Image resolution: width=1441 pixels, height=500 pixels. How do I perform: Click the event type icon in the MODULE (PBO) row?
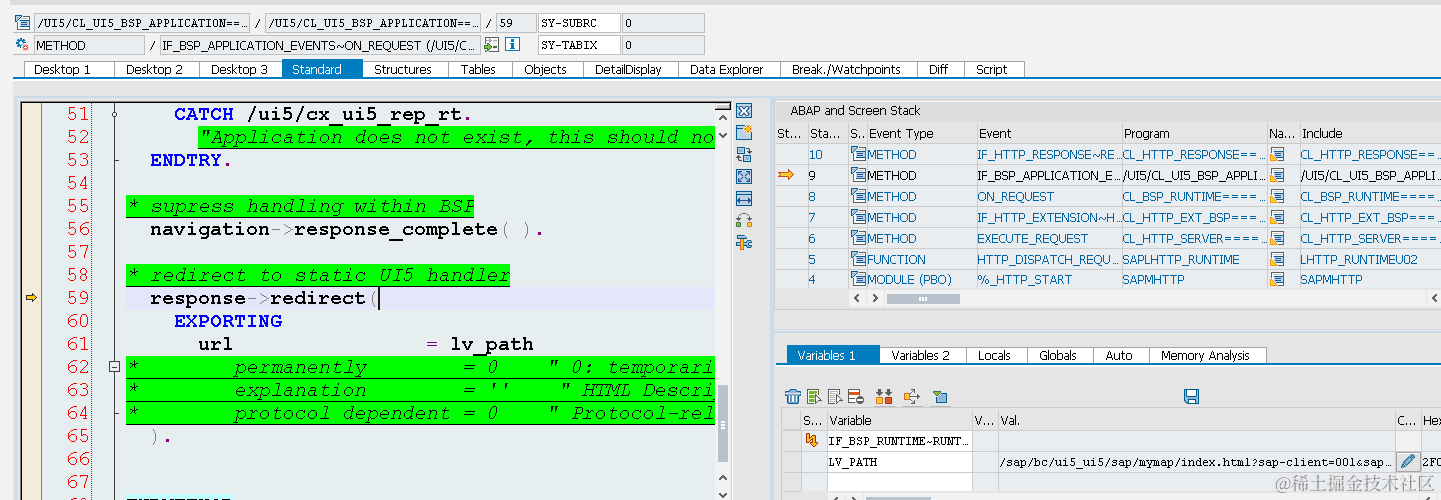click(x=858, y=279)
